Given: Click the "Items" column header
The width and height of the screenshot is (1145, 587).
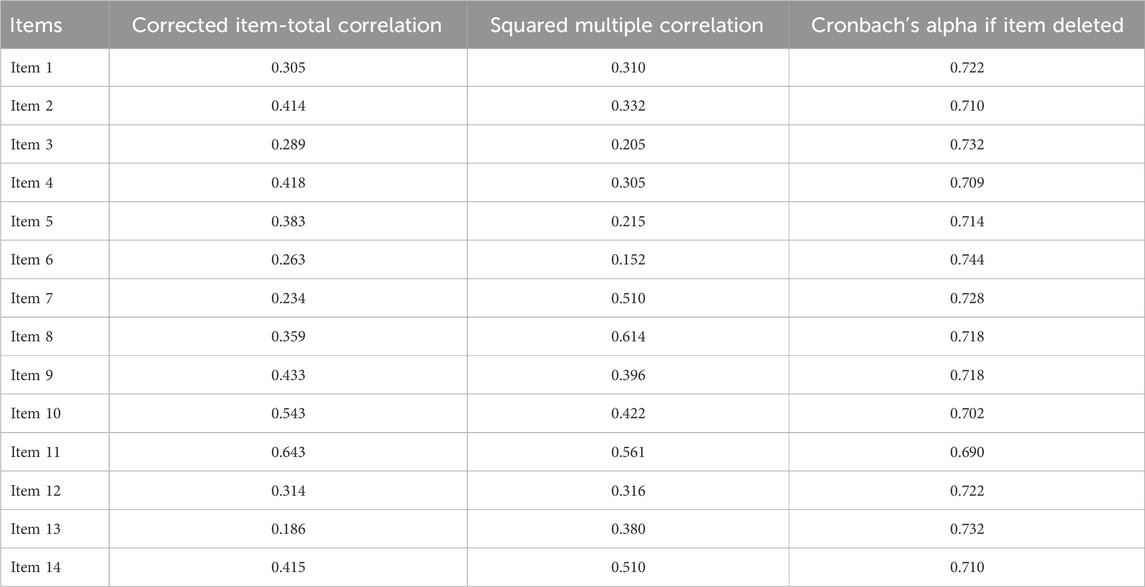Looking at the screenshot, I should (36, 26).
